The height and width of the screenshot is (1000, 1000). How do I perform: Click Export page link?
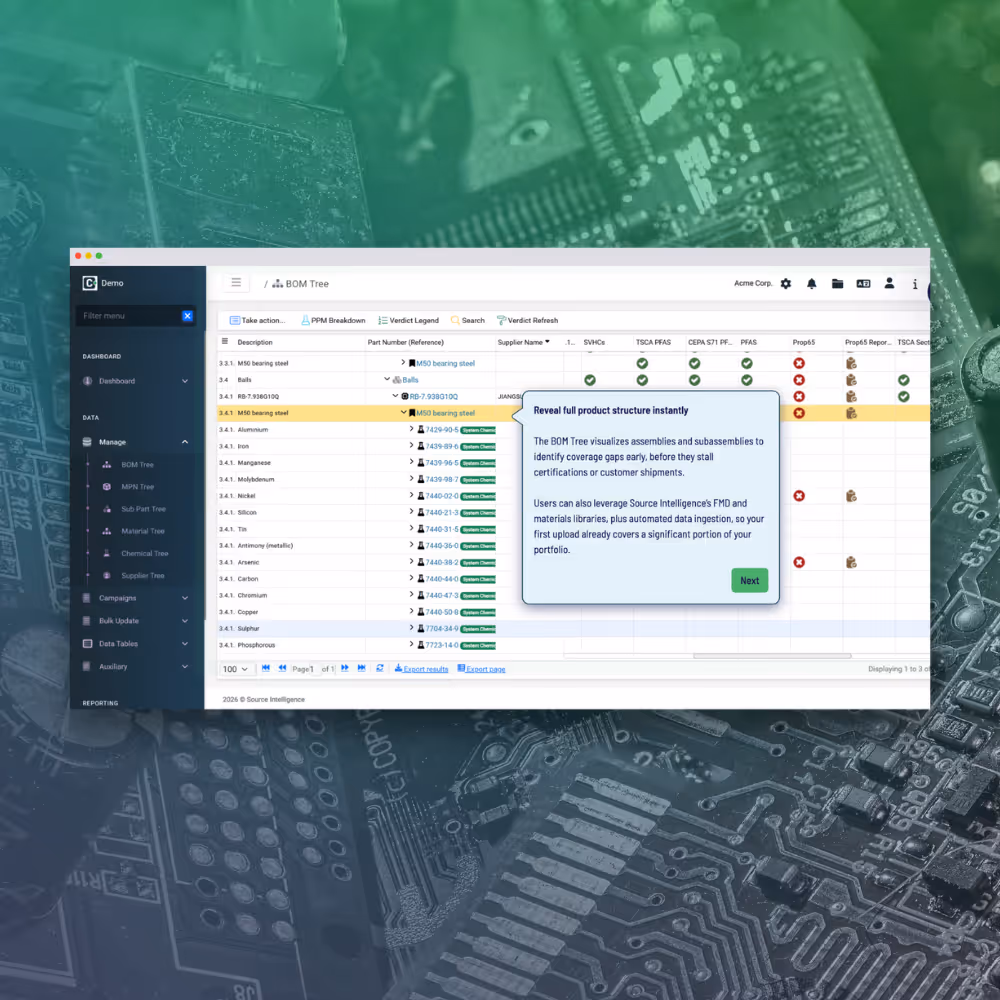tap(482, 669)
